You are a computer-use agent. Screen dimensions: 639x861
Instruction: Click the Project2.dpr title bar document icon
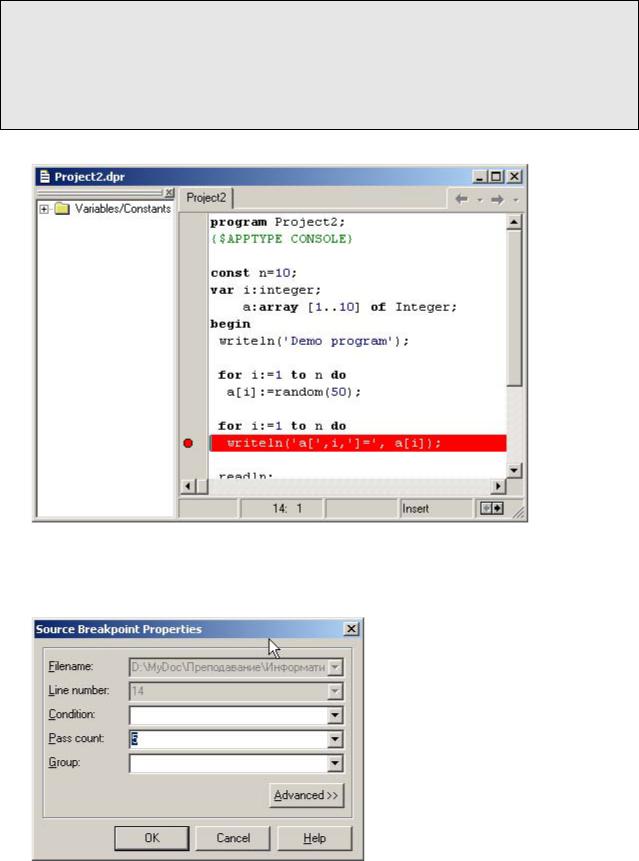(44, 177)
